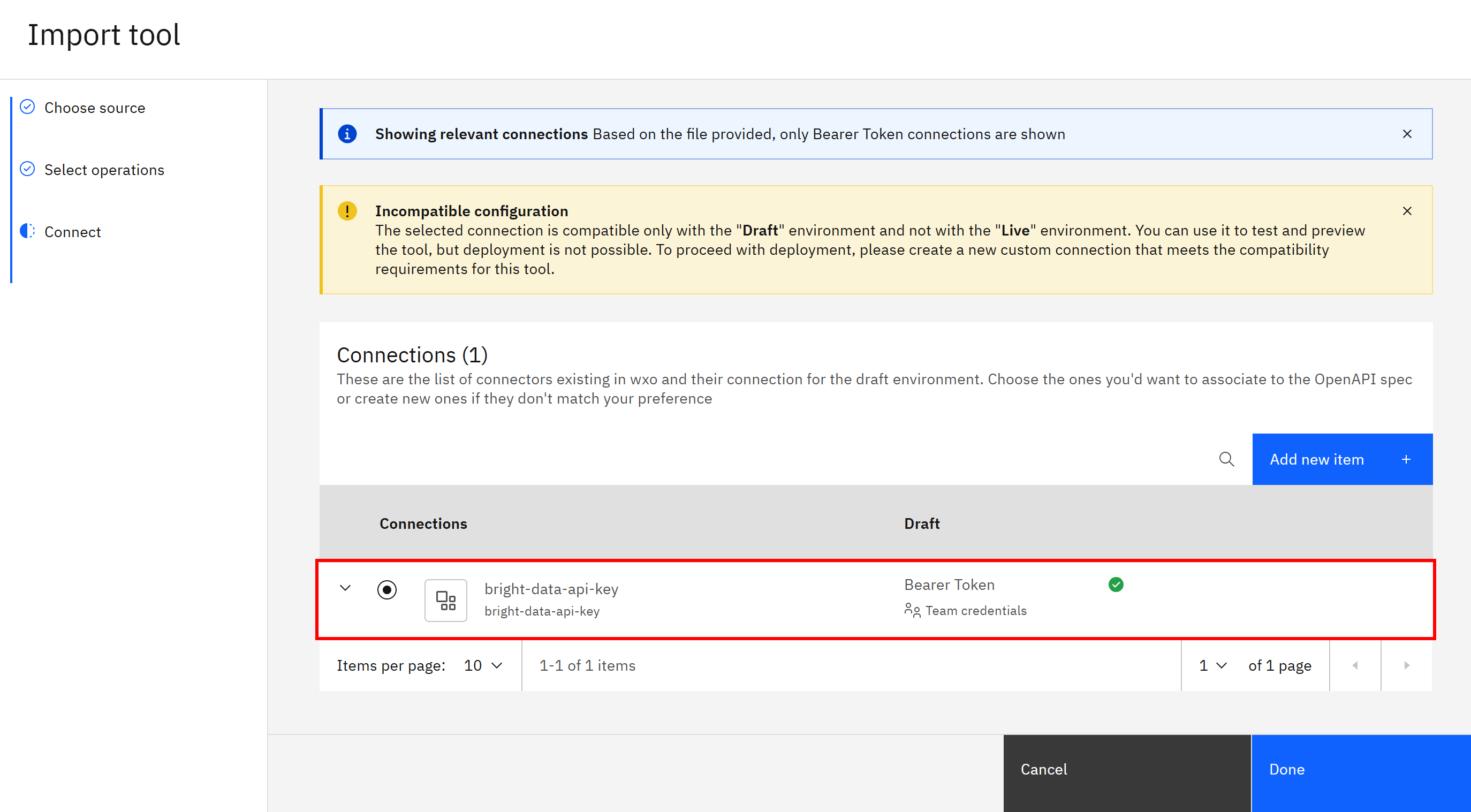Dismiss the Incompatible configuration warning
The image size is (1471, 812).
point(1407,211)
